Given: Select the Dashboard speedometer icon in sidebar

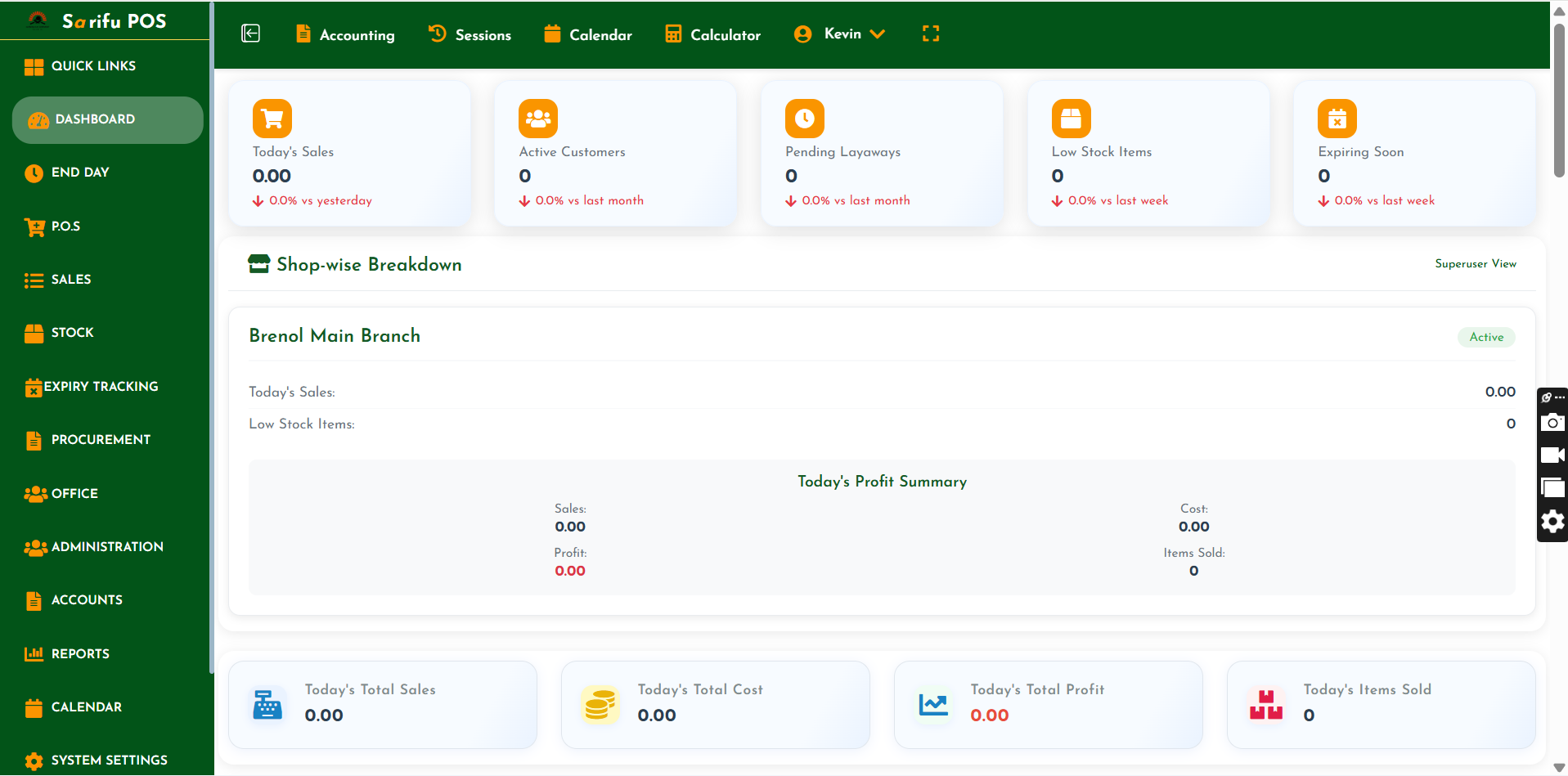Looking at the screenshot, I should pos(36,119).
